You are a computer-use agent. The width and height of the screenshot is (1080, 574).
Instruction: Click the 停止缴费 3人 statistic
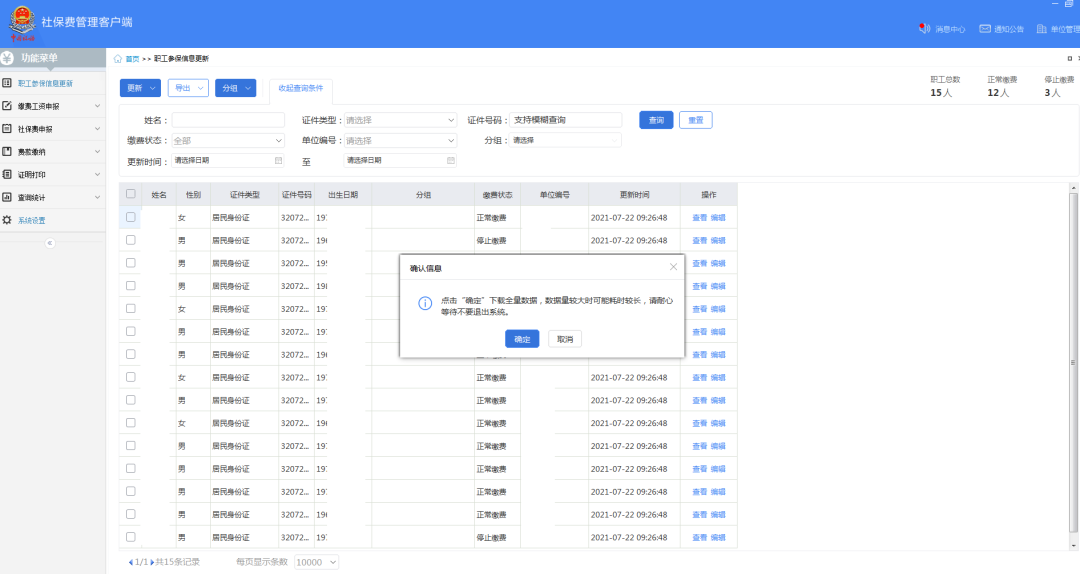(x=1059, y=87)
